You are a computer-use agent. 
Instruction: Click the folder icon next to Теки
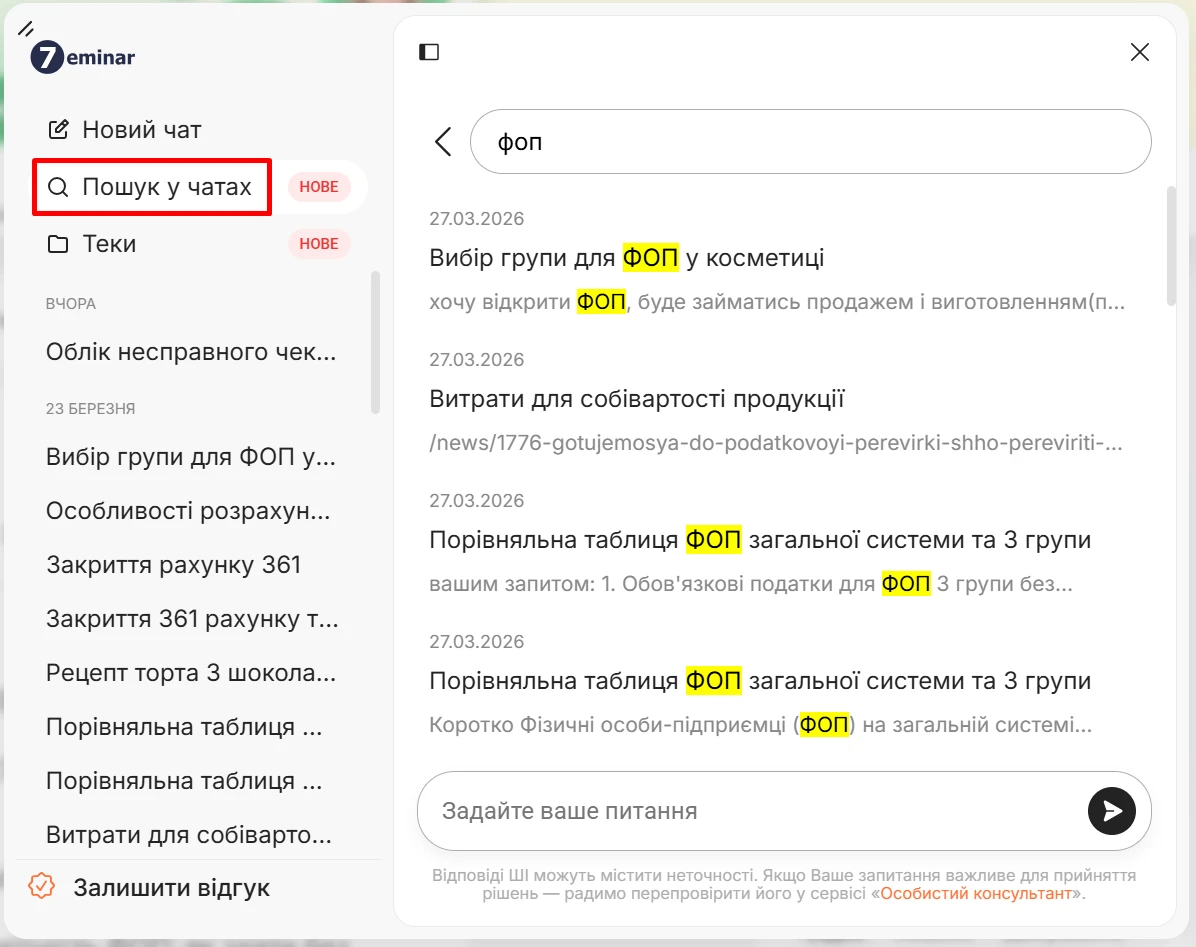coord(59,244)
